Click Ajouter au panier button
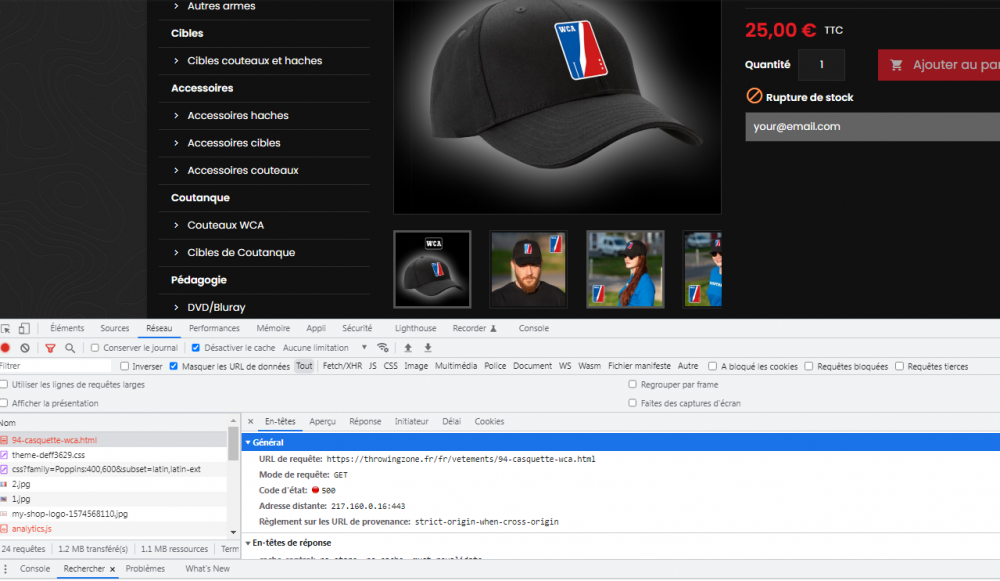1000x581 pixels. click(939, 65)
